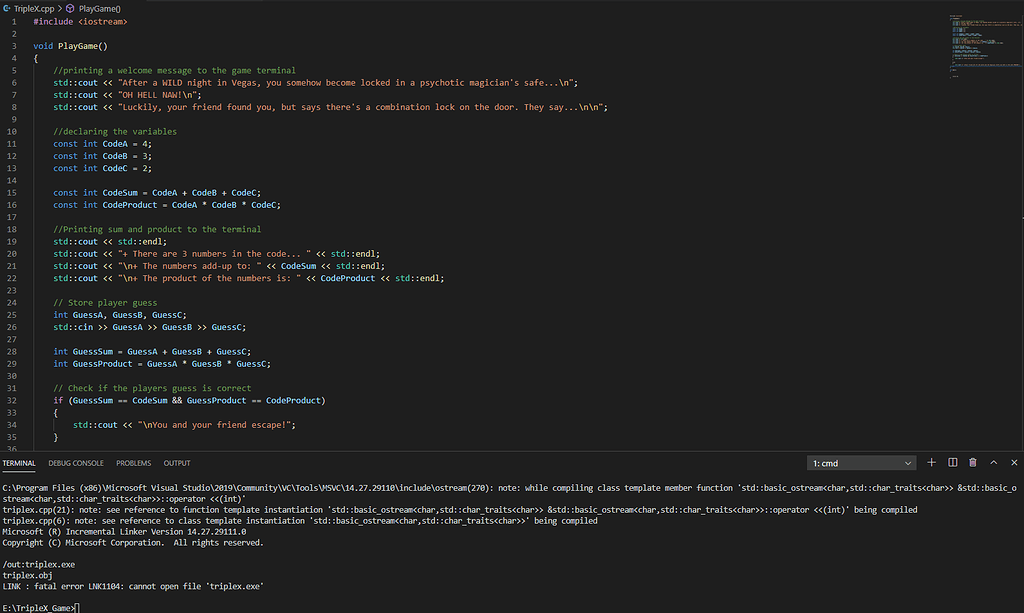The width and height of the screenshot is (1024, 613).
Task: Open the TripleX.cpp breadcrumb dropdown
Action: coord(33,7)
